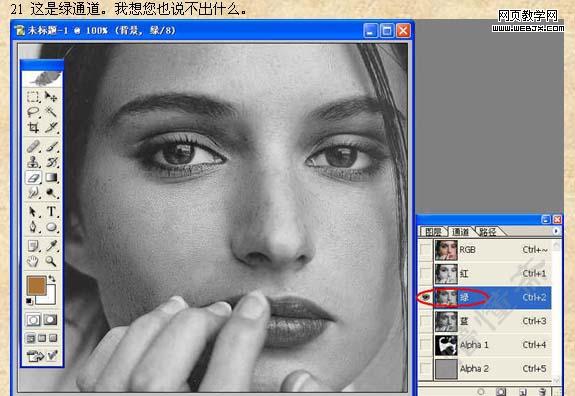Toggle visibility of the RGB channel
This screenshot has height=396, width=575.
[x=425, y=250]
